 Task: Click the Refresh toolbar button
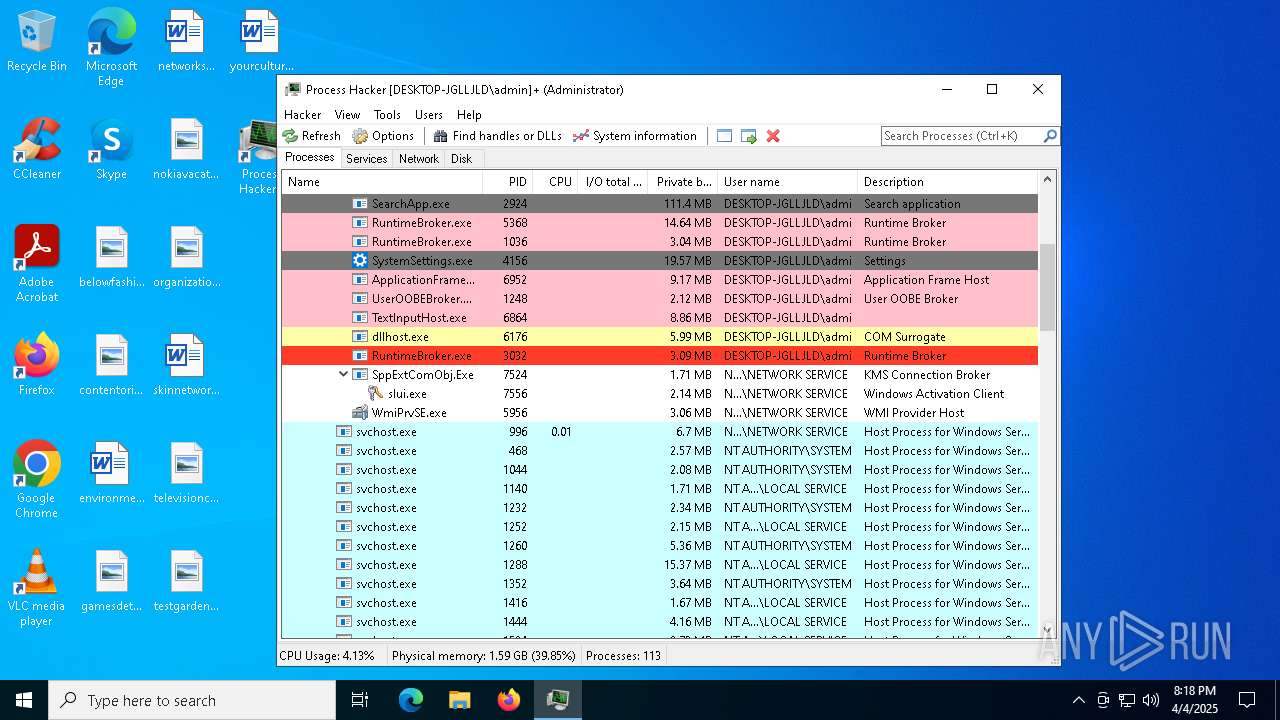pyautogui.click(x=312, y=136)
